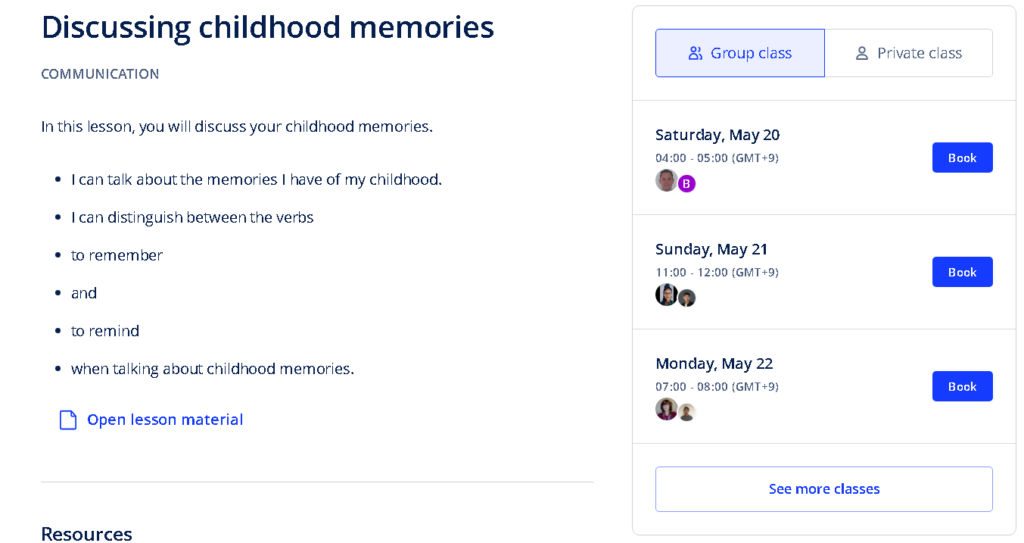
Task: Book the Sunday, May 21 class
Action: point(962,272)
